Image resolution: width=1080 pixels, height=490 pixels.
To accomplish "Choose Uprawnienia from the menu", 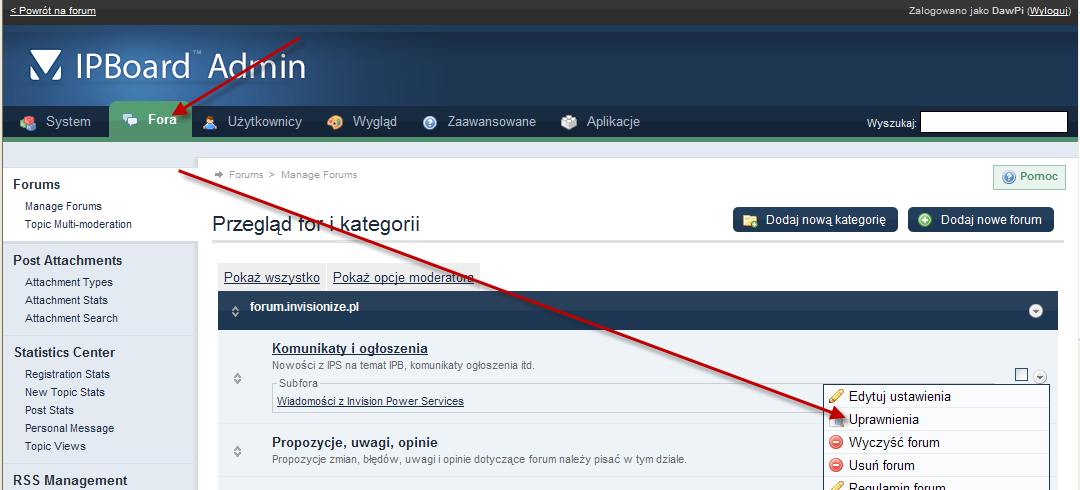I will 937,420.
